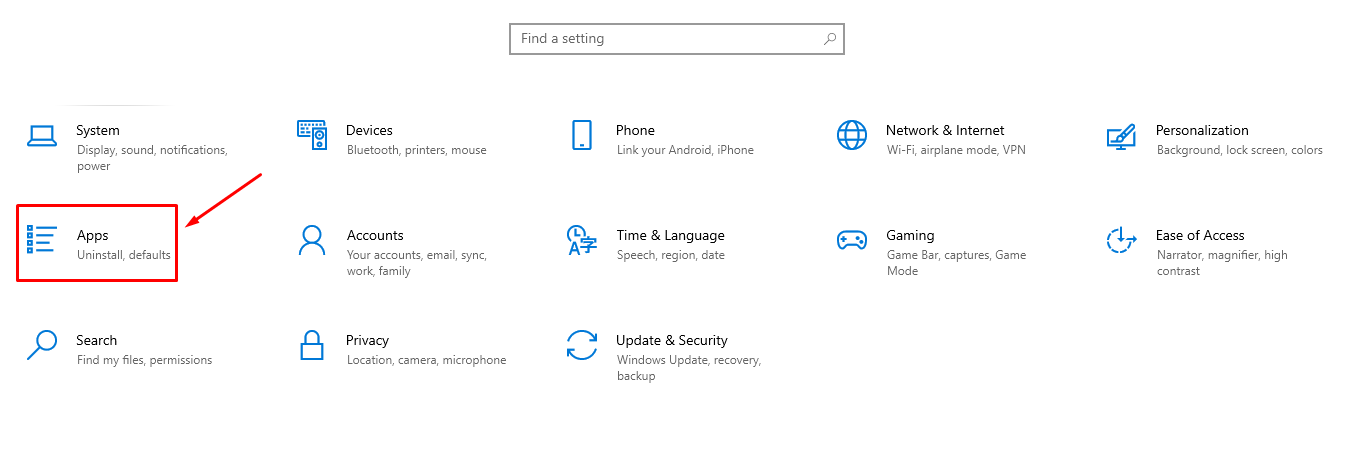Open the Time & Language icon

[582, 240]
